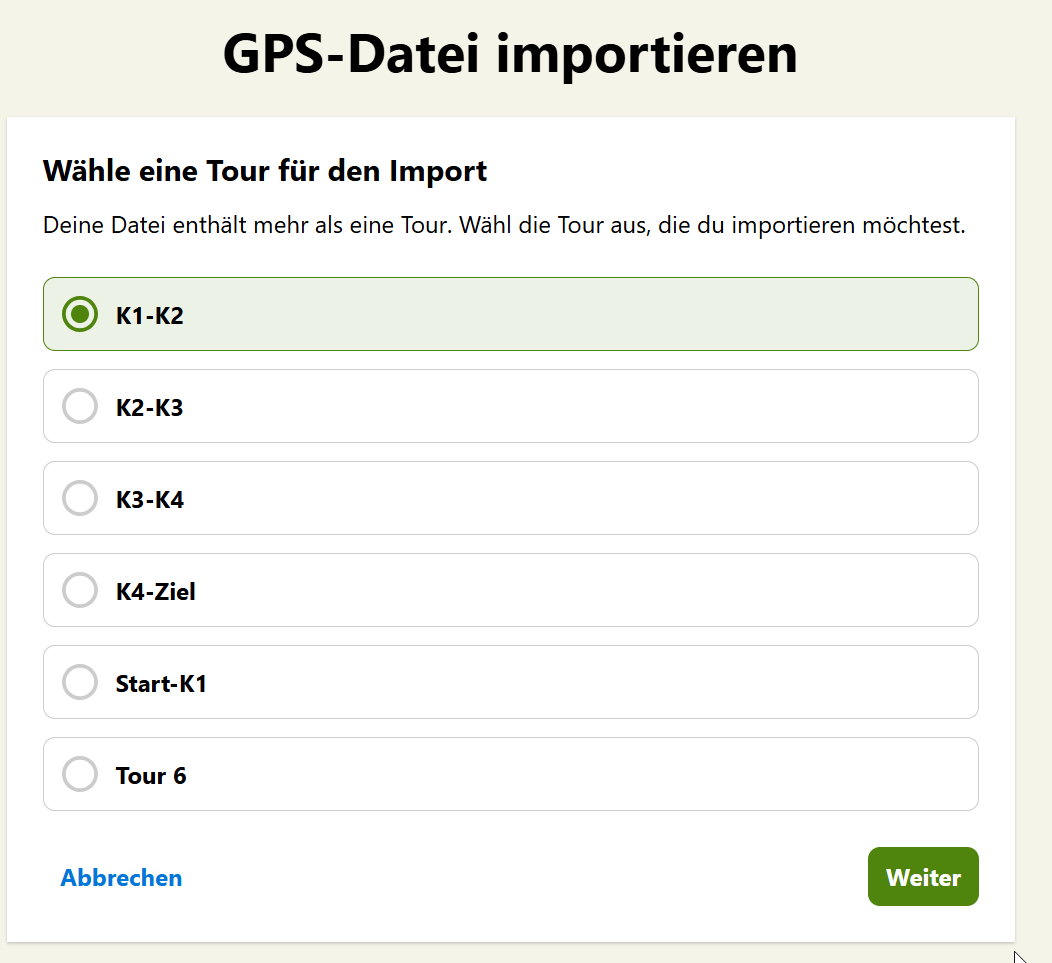
Task: Select the K1-K2 radio button
Action: point(80,314)
